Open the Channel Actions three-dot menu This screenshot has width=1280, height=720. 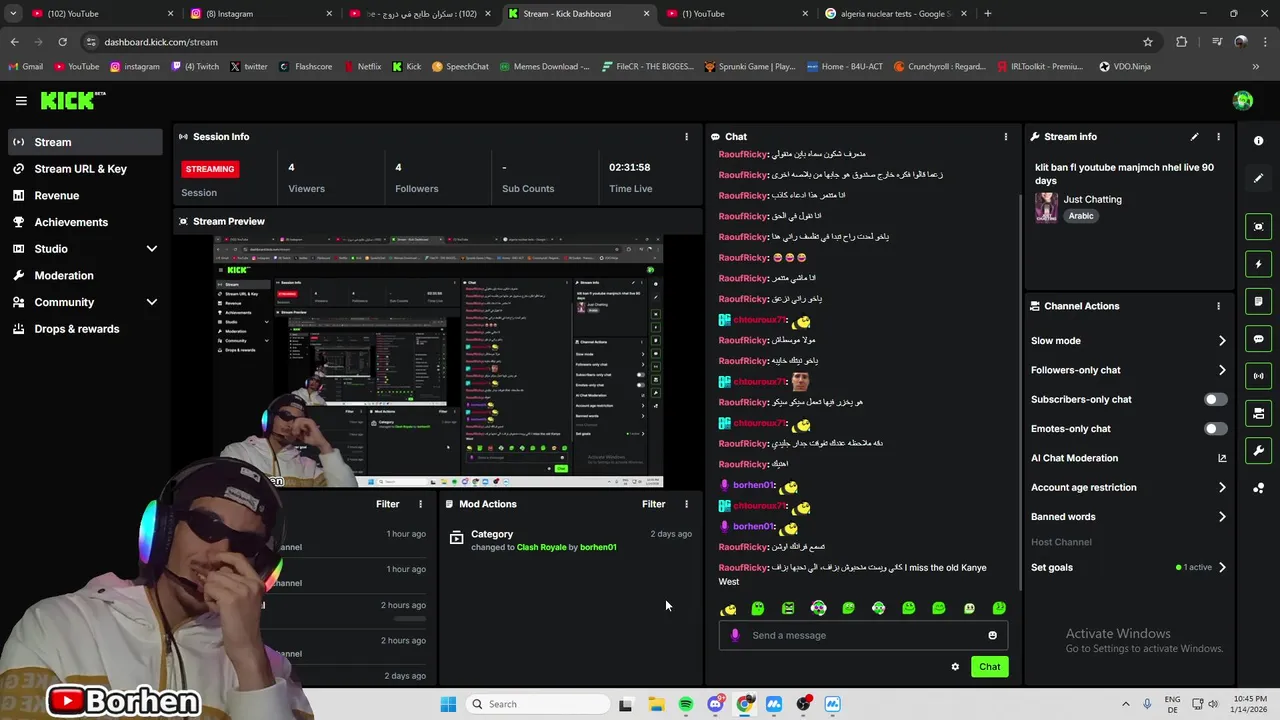coord(1218,306)
